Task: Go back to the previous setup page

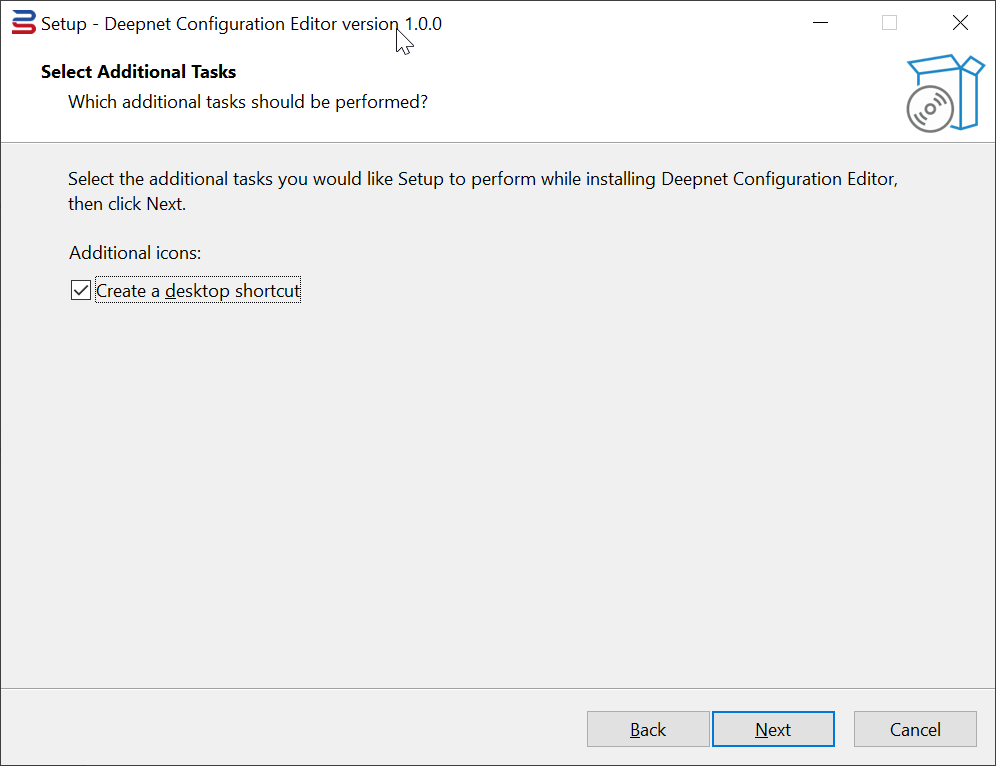Action: (x=648, y=730)
